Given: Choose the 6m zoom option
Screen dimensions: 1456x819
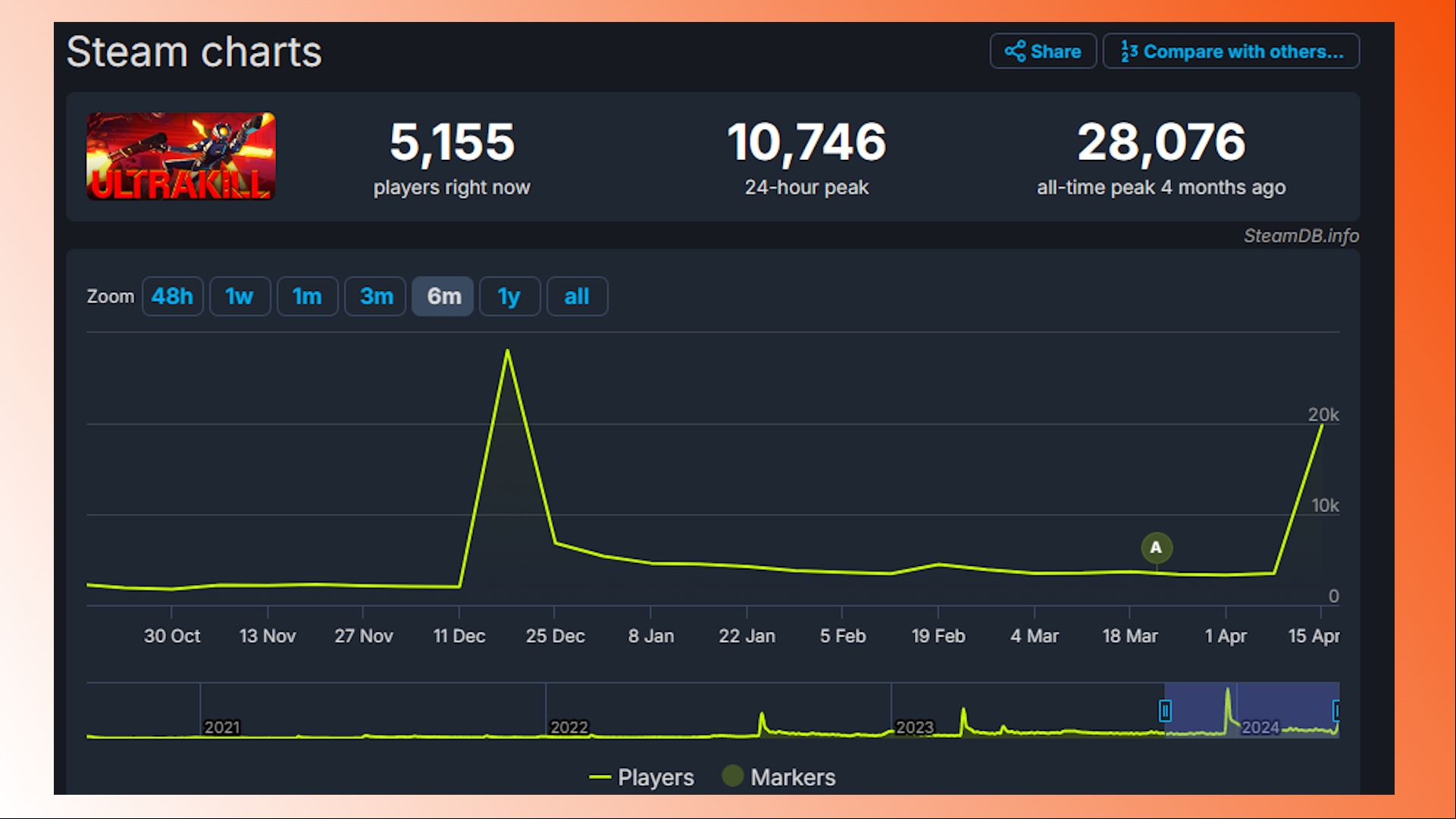Looking at the screenshot, I should tap(443, 296).
